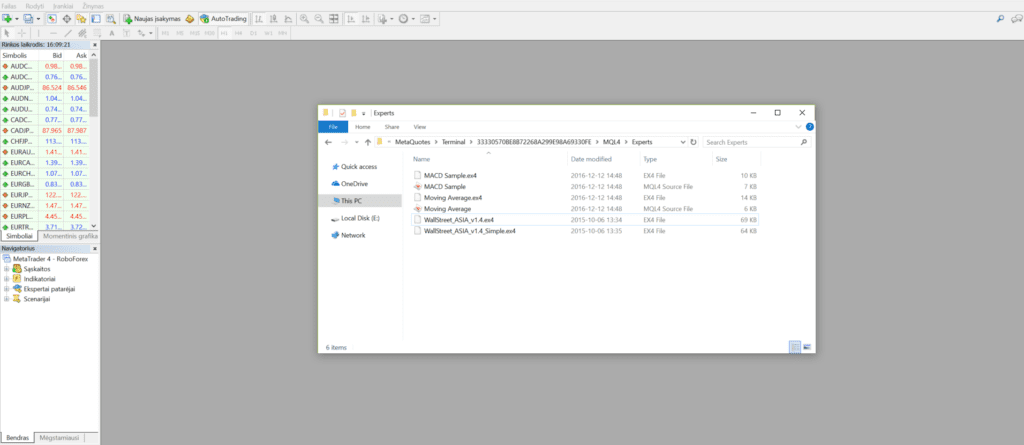This screenshot has width=1024, height=445.
Task: Expand the Sąskaitos tree node
Action: [6, 269]
